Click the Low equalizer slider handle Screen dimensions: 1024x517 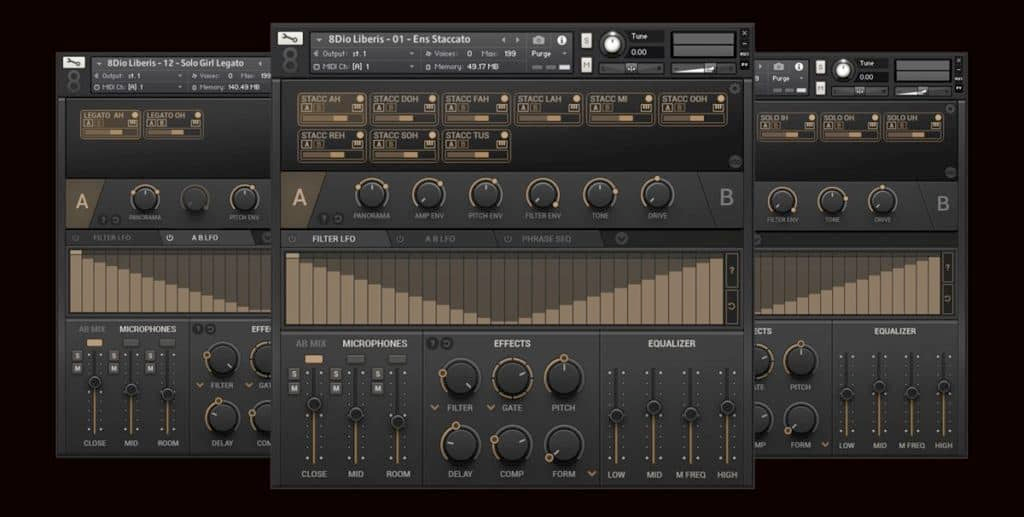(x=617, y=415)
